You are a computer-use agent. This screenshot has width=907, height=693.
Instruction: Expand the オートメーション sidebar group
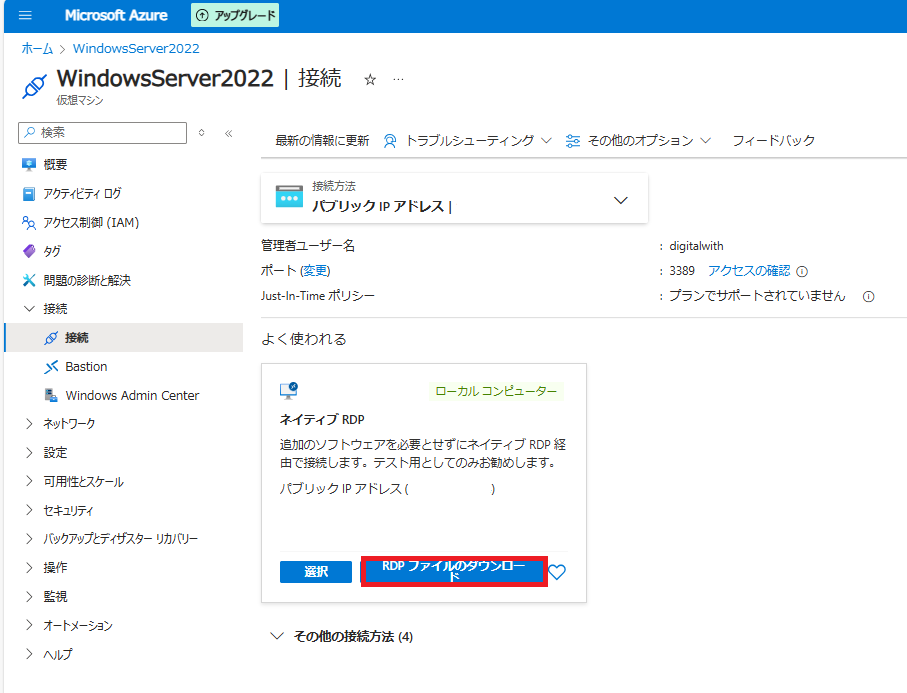[x=30, y=625]
